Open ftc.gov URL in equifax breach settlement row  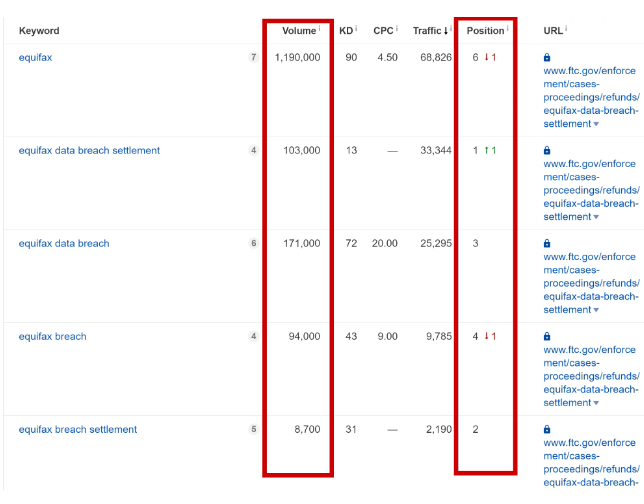point(591,463)
